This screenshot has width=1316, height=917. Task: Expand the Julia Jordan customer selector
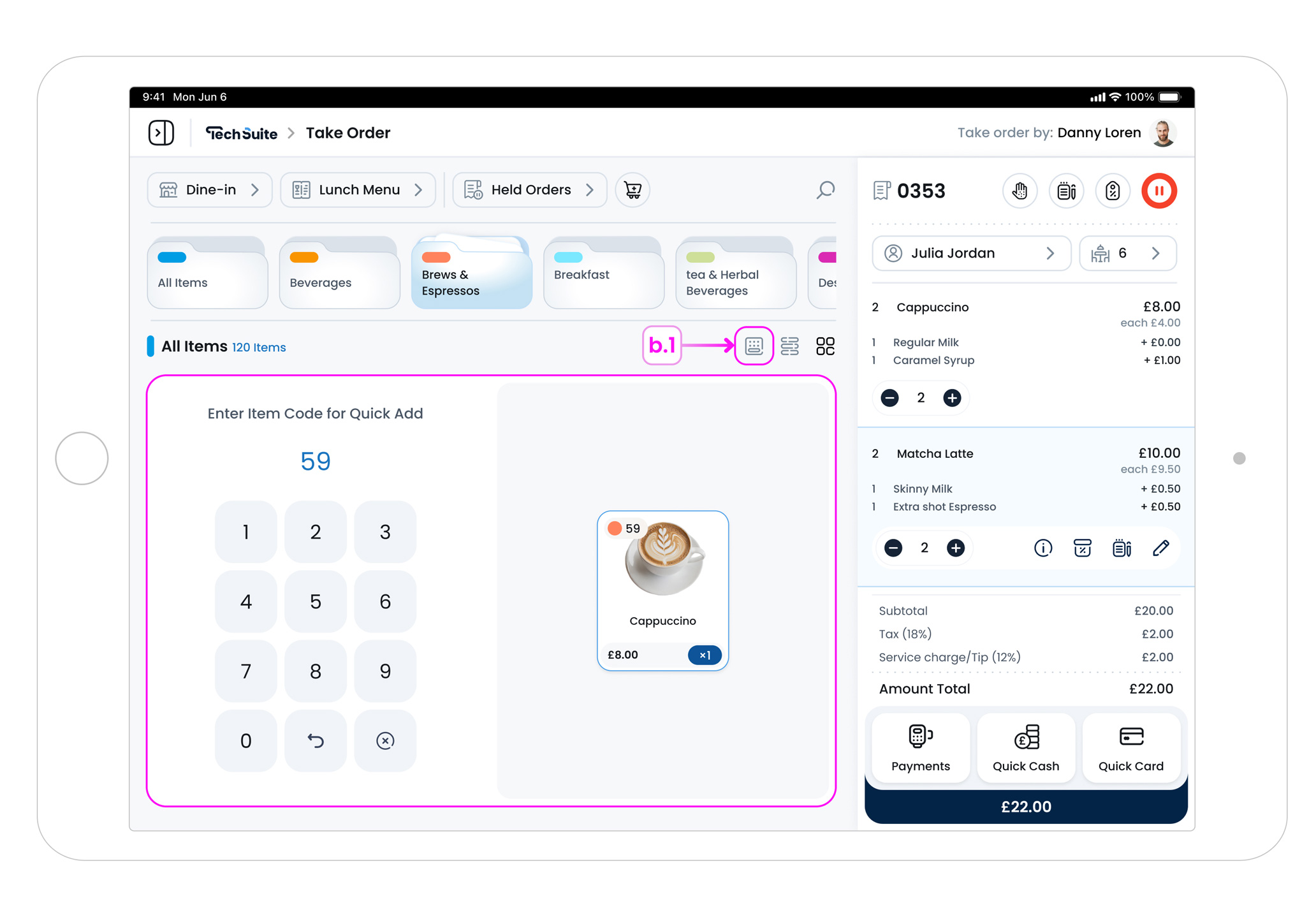click(x=970, y=253)
